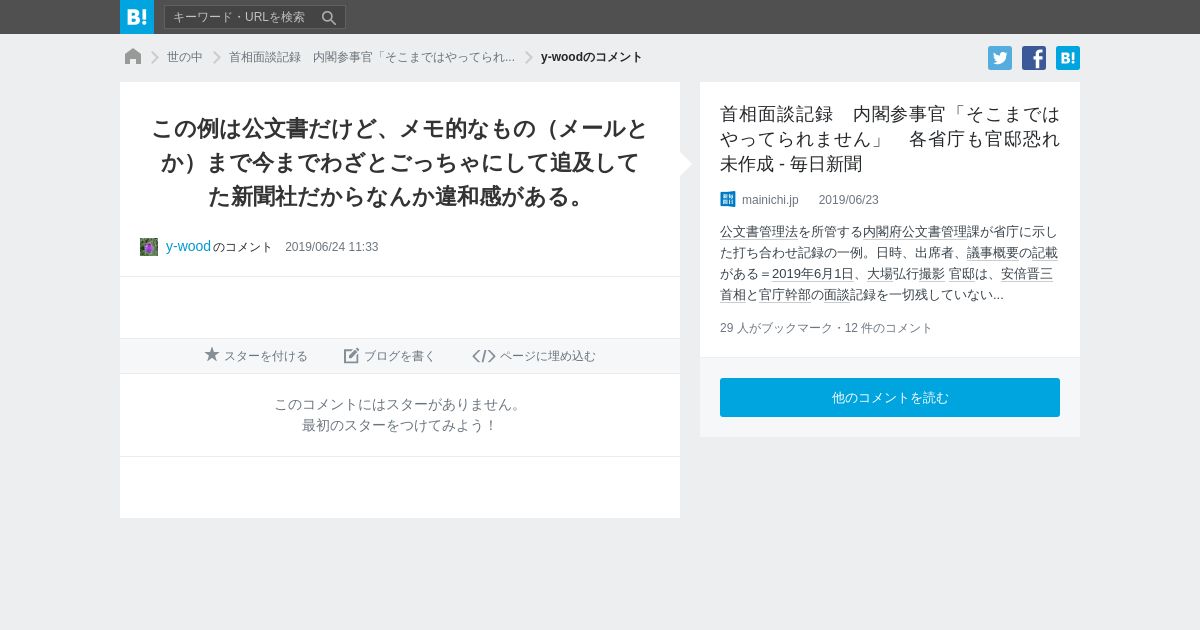Click 他のコメントを読む button
This screenshot has width=1200, height=630.
click(x=890, y=397)
